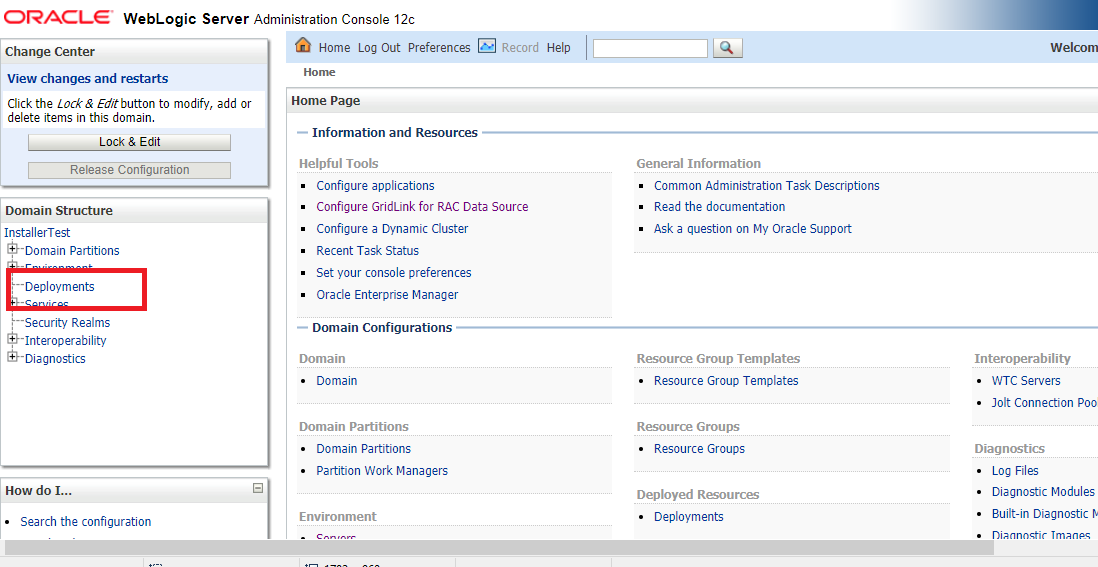Viewport: 1098px width, 567px height.
Task: Expand the Interoperability tree node
Action: coord(12,339)
